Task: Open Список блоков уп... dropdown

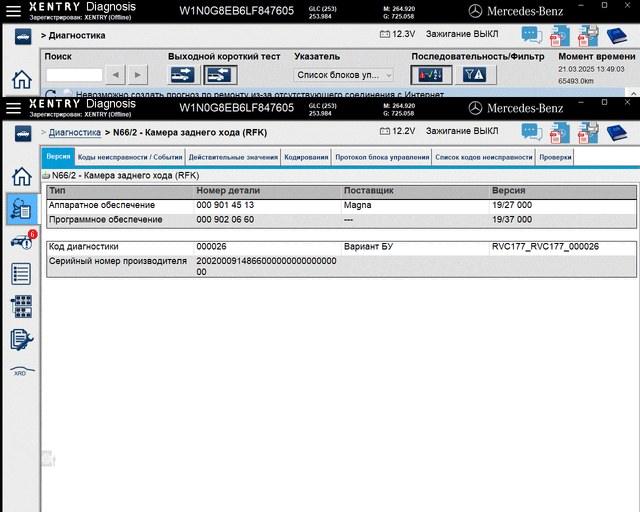Action: [343, 75]
